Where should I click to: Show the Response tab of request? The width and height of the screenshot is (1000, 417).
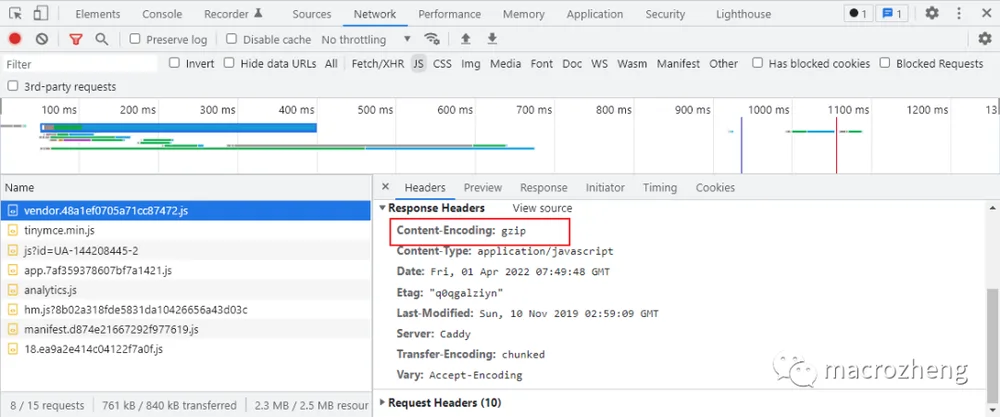(543, 187)
